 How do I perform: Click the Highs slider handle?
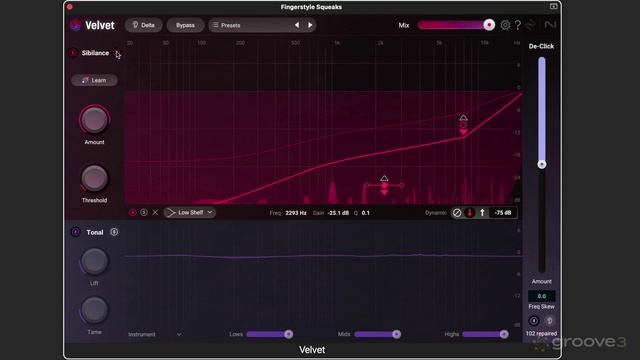tap(504, 334)
